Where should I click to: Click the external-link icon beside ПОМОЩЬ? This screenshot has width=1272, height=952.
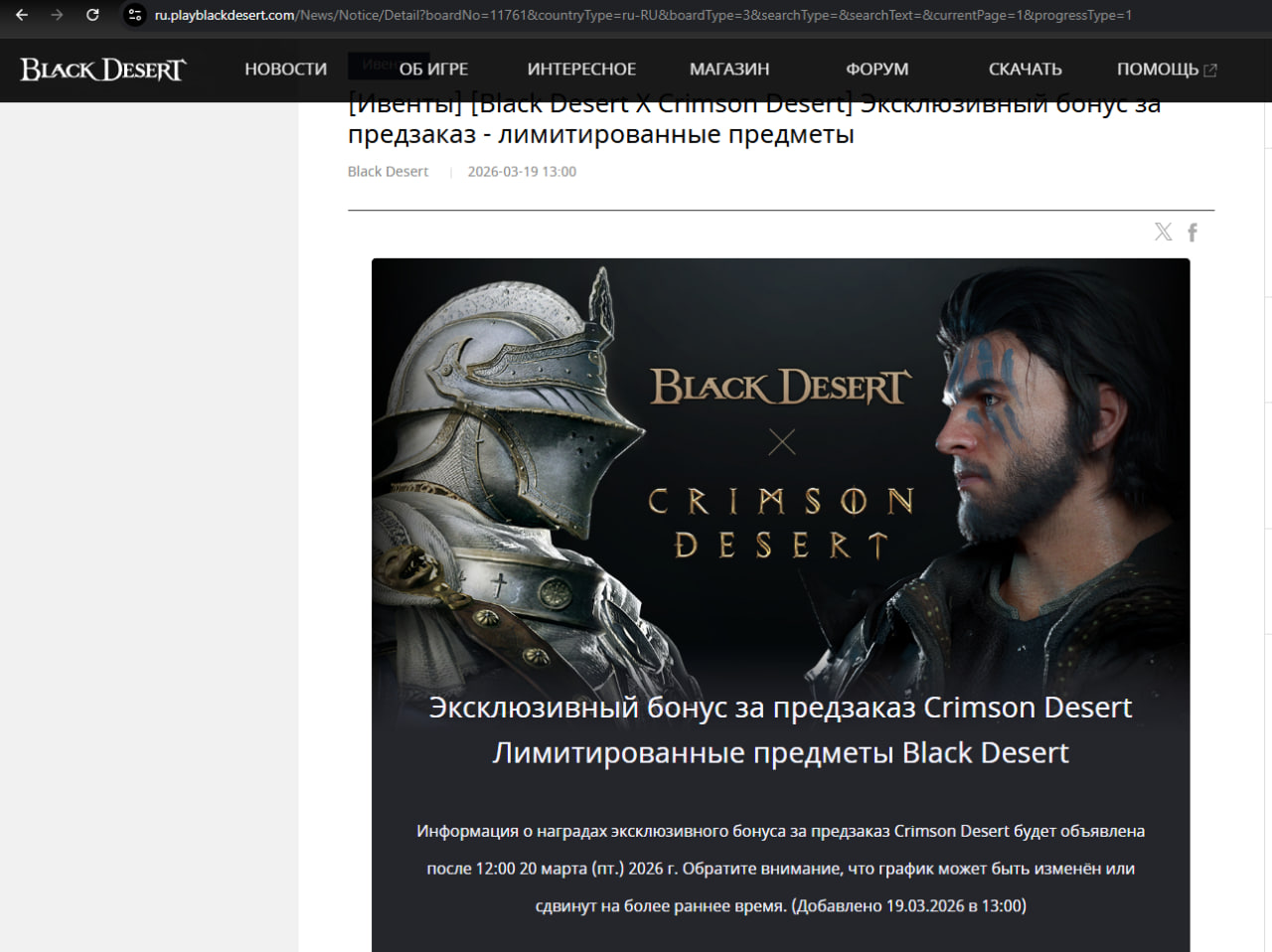(1210, 71)
